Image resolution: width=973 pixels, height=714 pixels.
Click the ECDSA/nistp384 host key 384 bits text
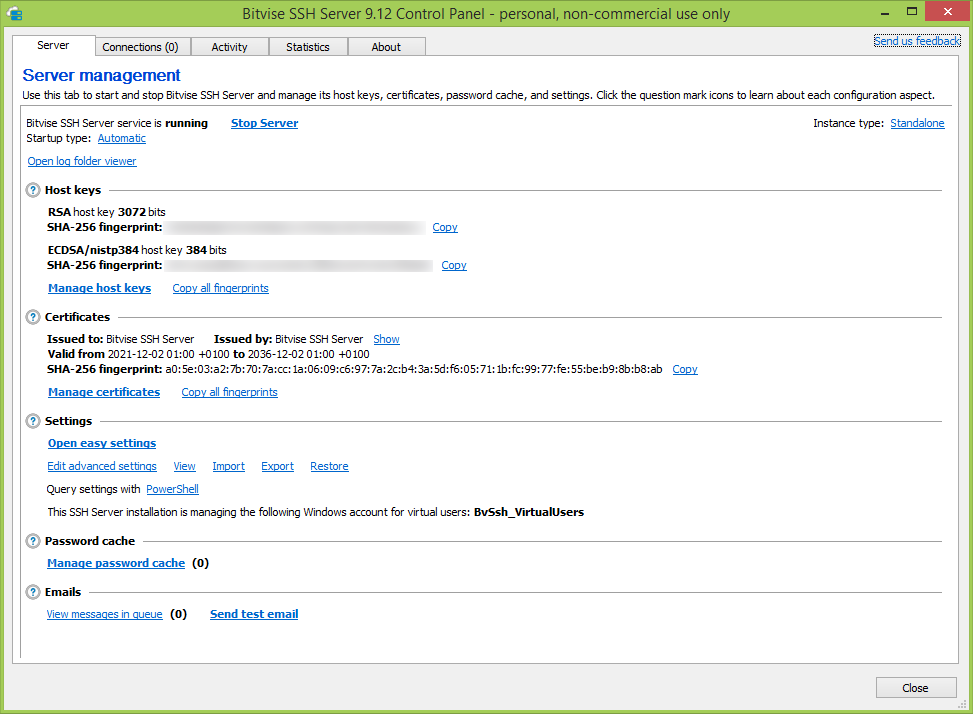point(137,250)
